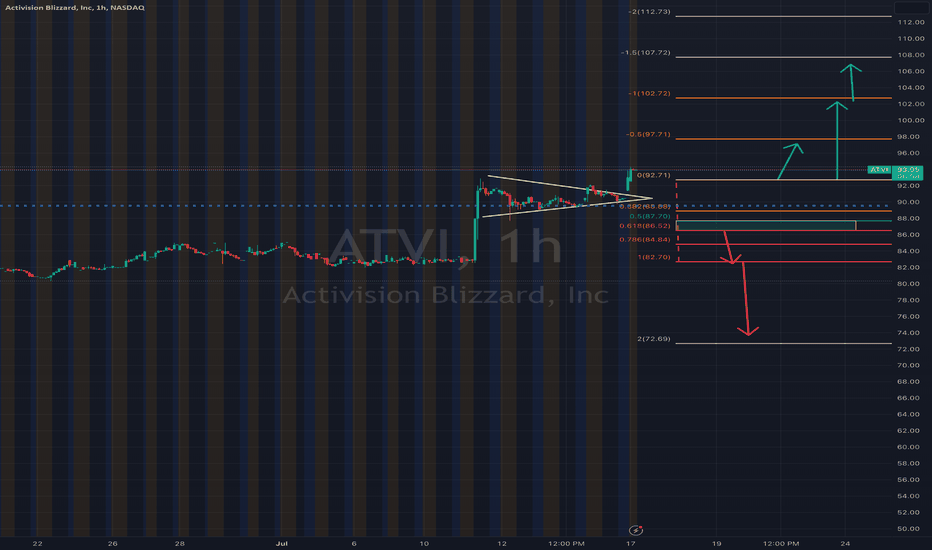Screen dimensions: 932x550
Task: Select the -1.5(107.72) Fibonacci label
Action: point(646,53)
